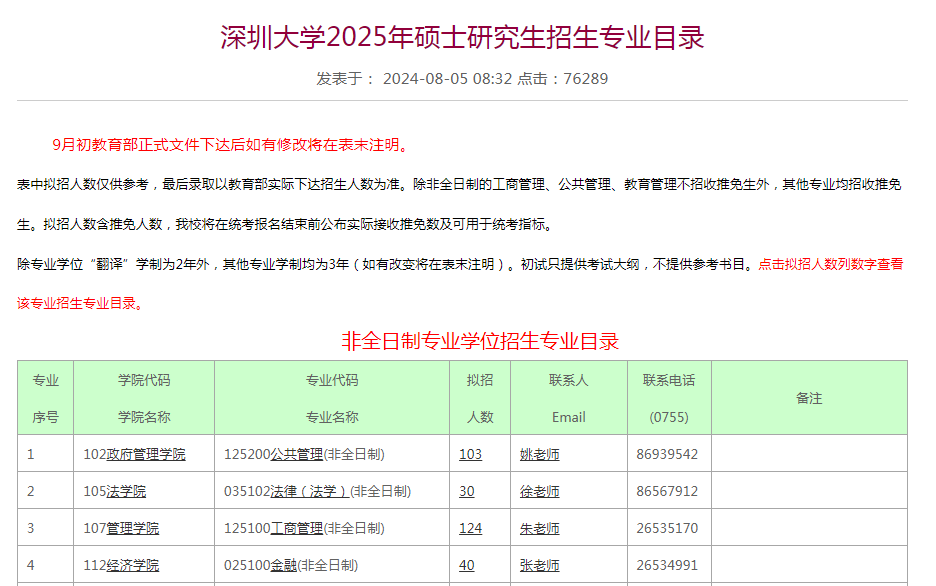The width and height of the screenshot is (936, 586).
Task: Click enrollment number 124
Action: click(x=470, y=528)
